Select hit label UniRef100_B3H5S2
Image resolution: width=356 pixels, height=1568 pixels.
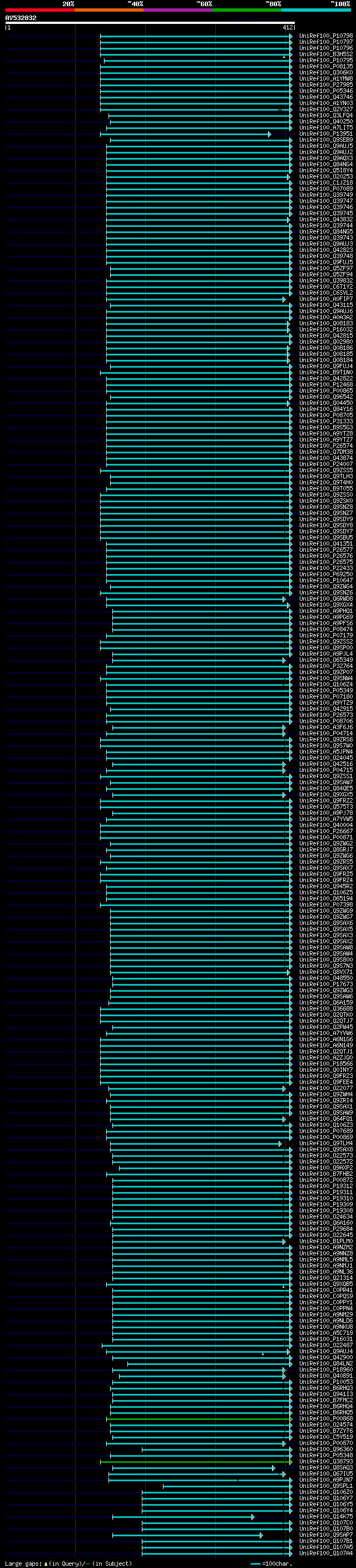click(x=326, y=54)
